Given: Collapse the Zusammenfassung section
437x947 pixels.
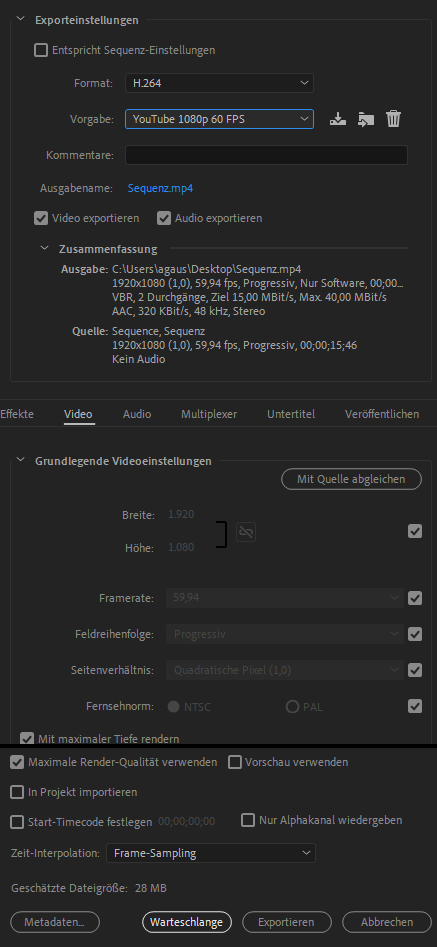Looking at the screenshot, I should click(x=45, y=248).
